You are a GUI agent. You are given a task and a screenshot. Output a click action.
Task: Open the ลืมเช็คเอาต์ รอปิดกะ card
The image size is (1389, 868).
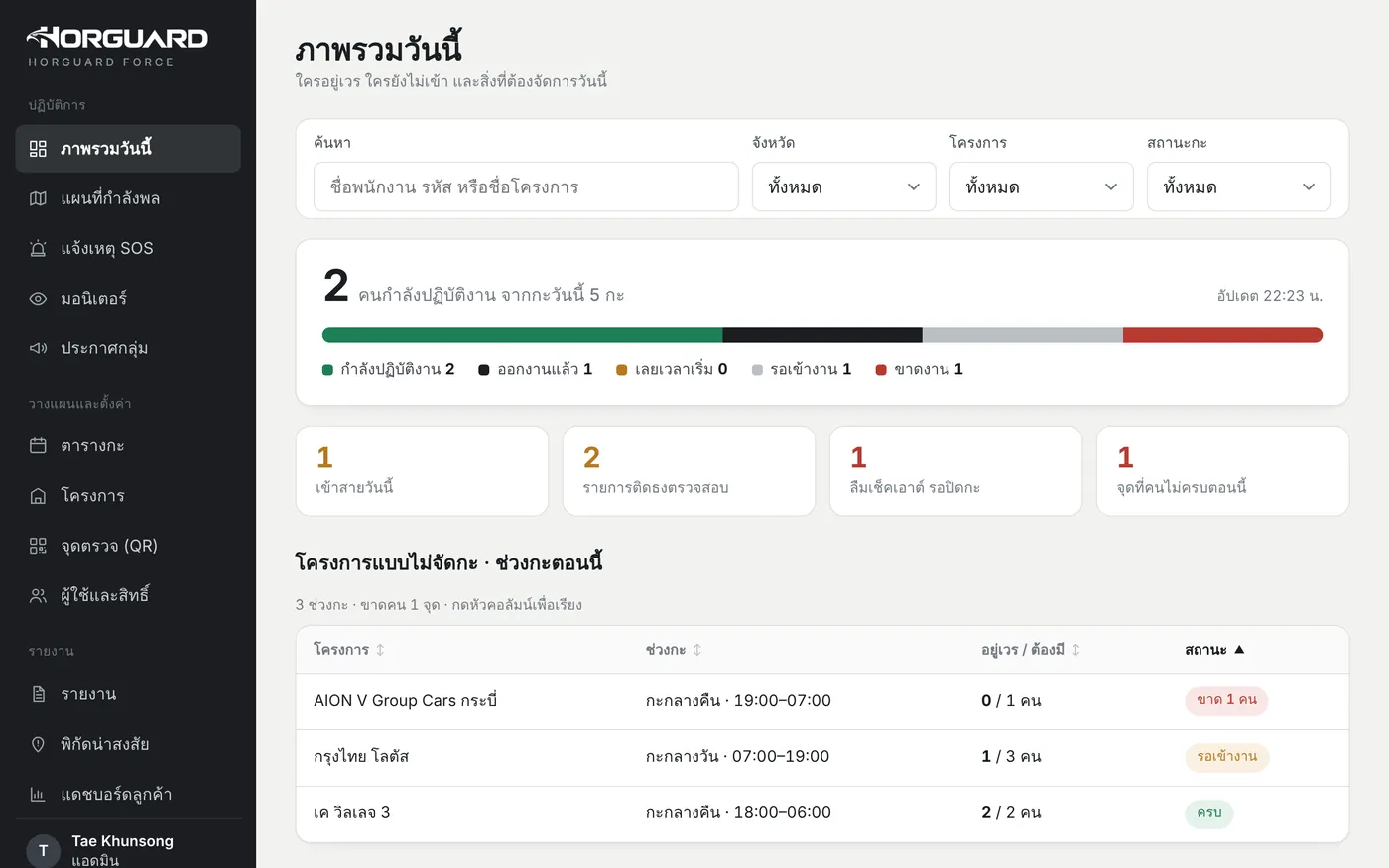(955, 471)
